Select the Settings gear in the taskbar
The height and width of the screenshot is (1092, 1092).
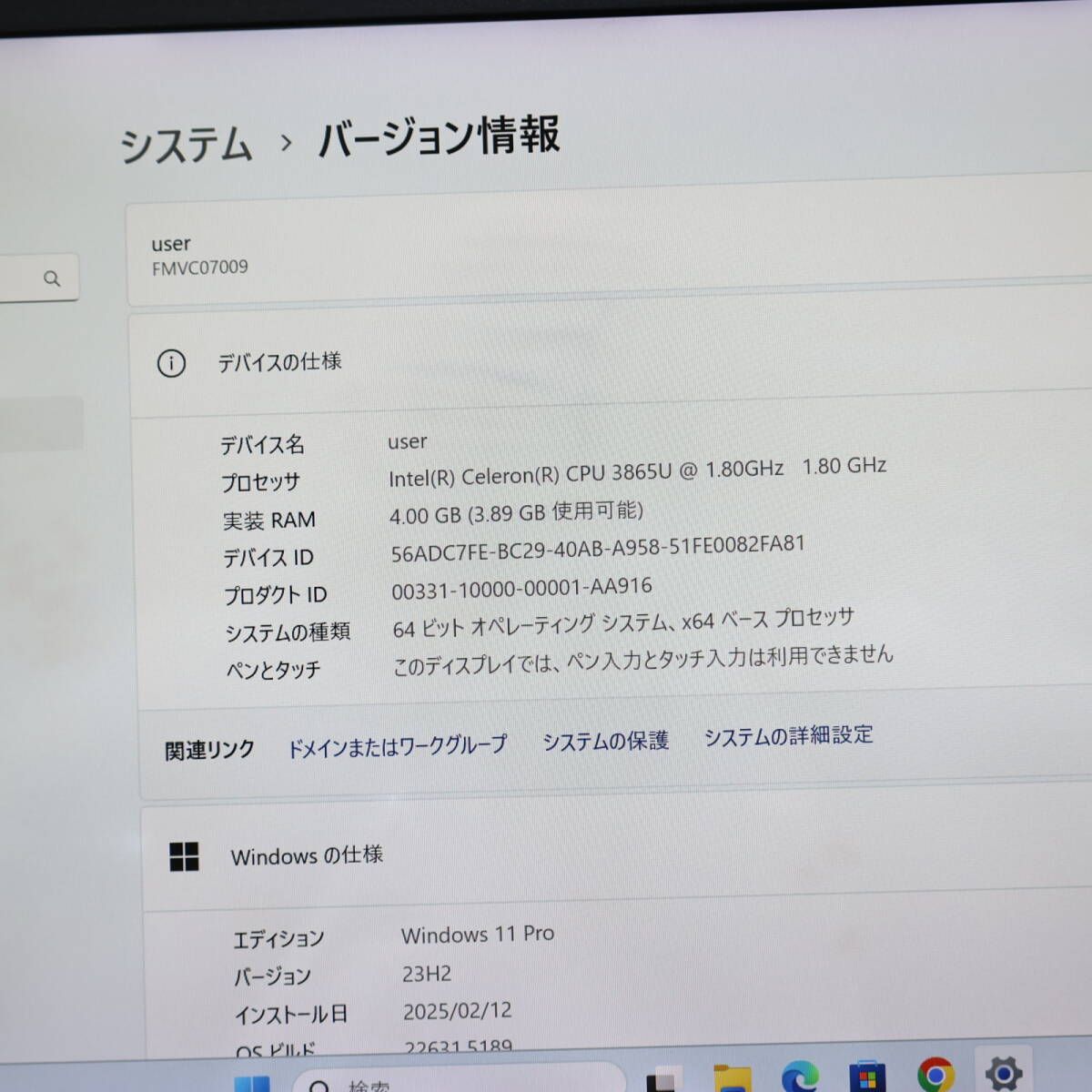tap(1003, 1073)
